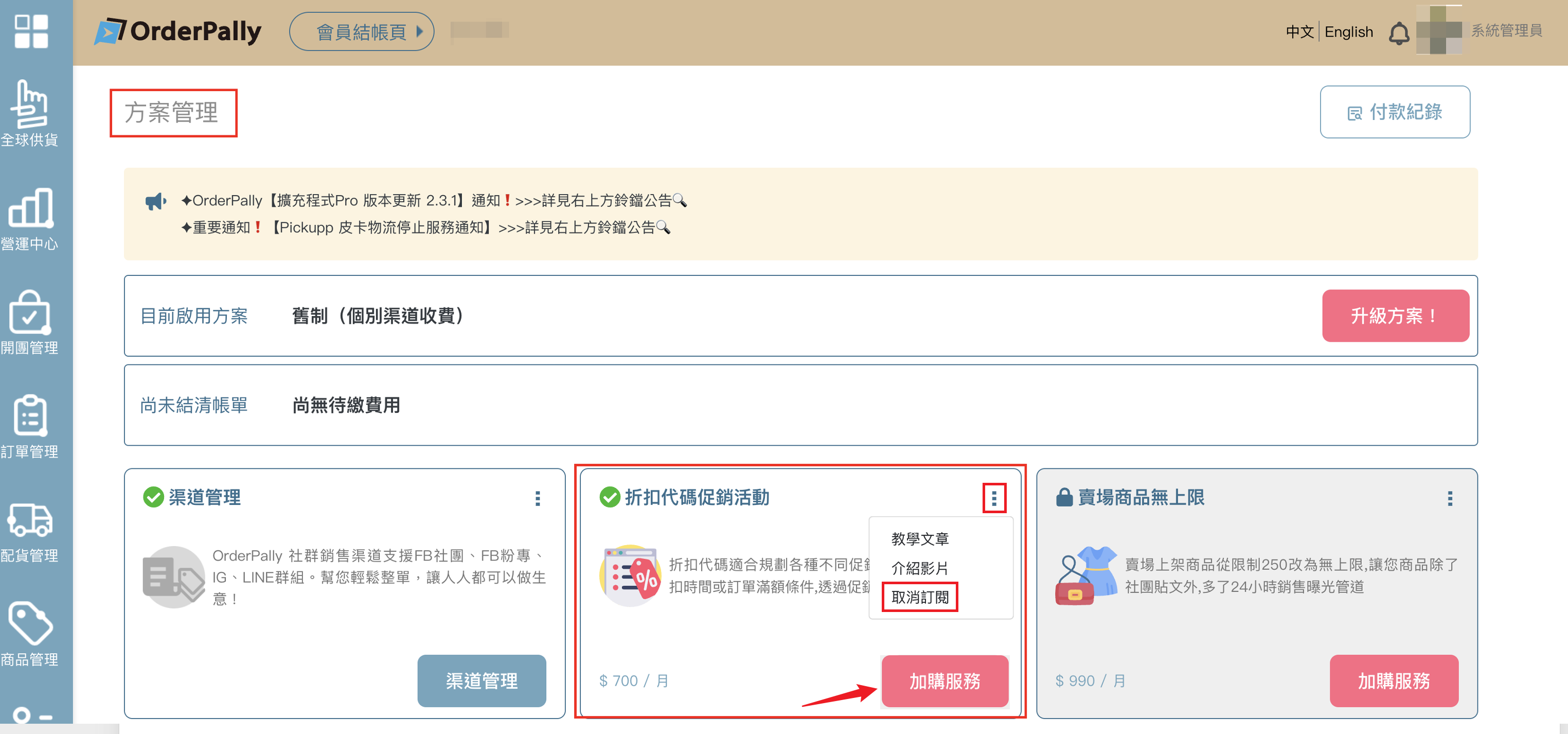Click the 折扣代碼促銷活動 card title
The width and height of the screenshot is (1568, 734).
pyautogui.click(x=697, y=497)
